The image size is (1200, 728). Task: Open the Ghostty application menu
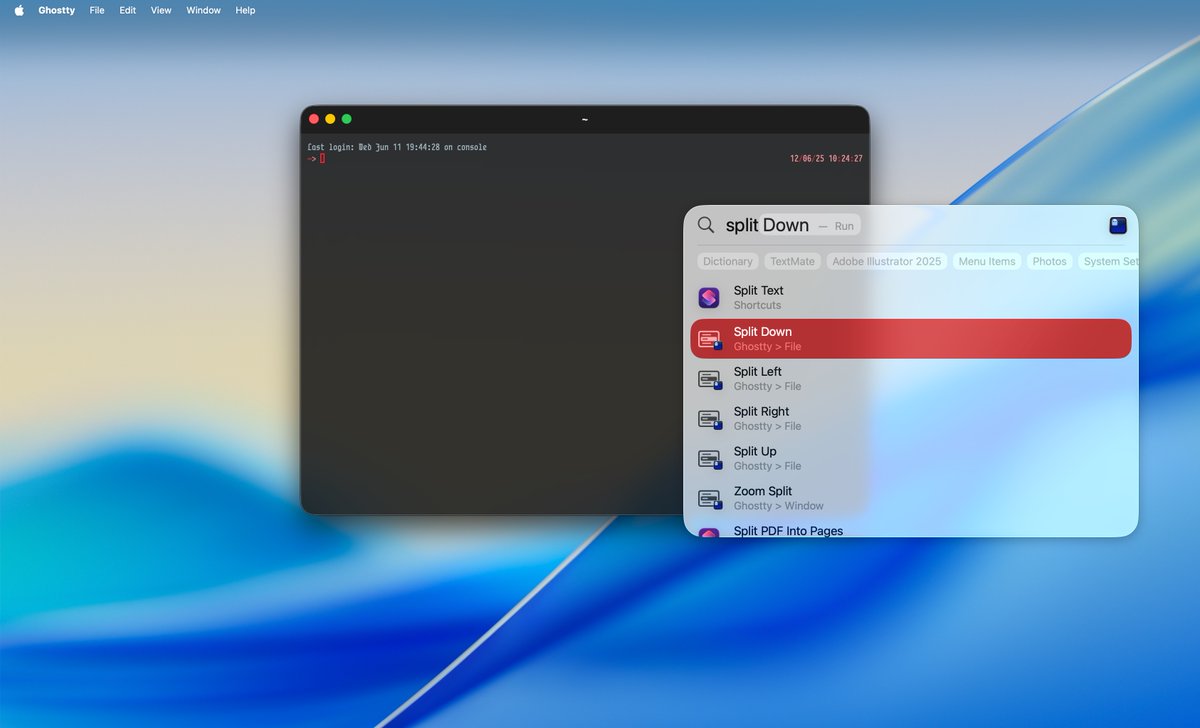click(x=56, y=10)
